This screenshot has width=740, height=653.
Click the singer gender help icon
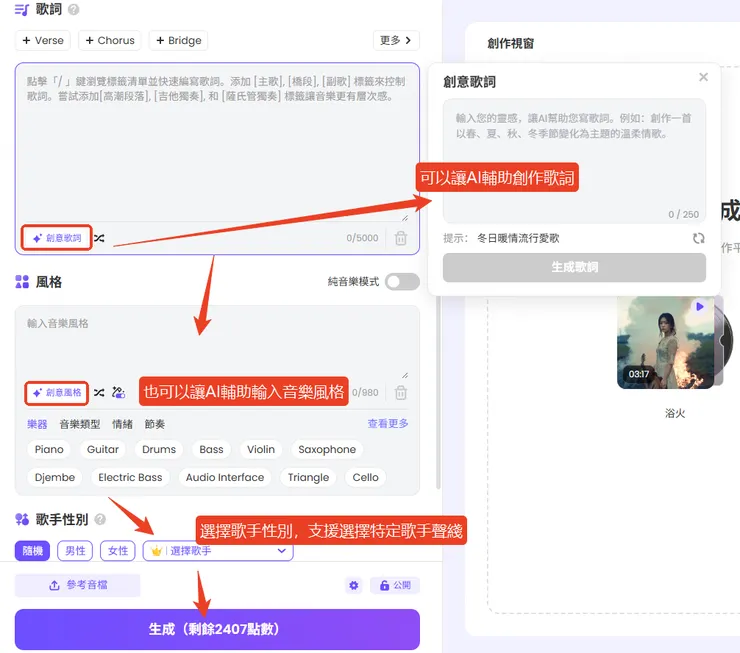tap(100, 519)
